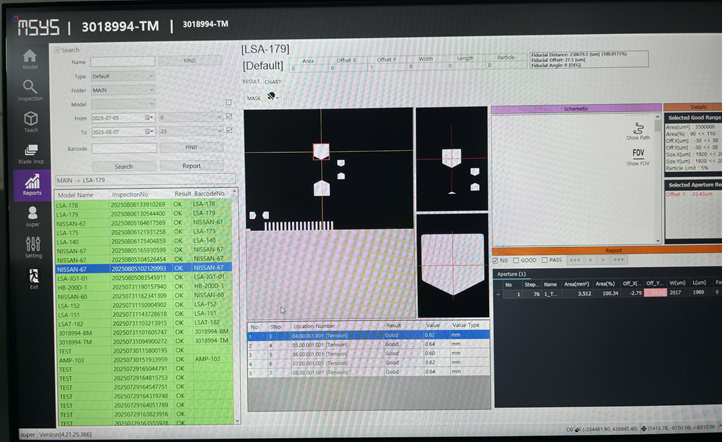Switch to the CHART tab
This screenshot has width=723, height=442.
pyautogui.click(x=273, y=82)
